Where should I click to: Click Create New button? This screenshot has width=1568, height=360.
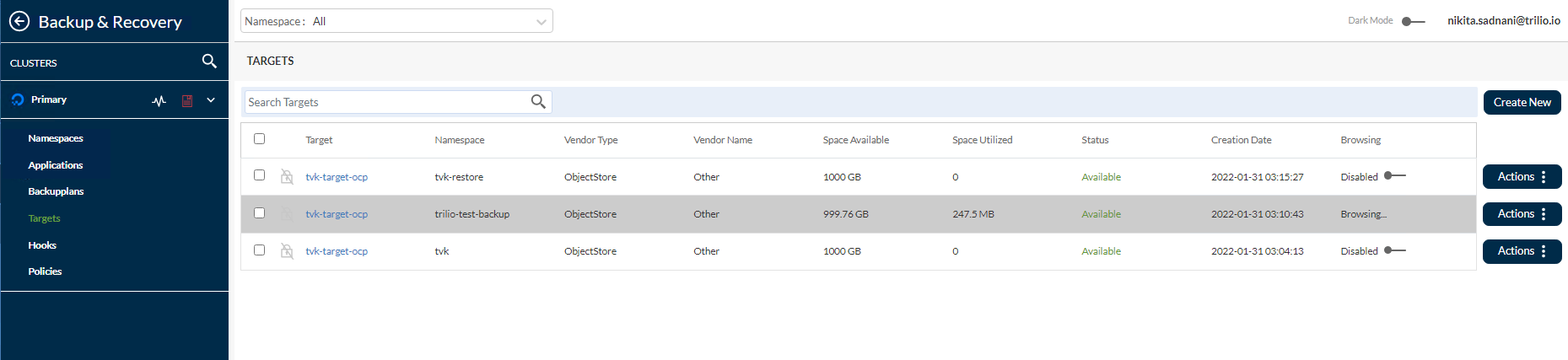pyautogui.click(x=1522, y=102)
